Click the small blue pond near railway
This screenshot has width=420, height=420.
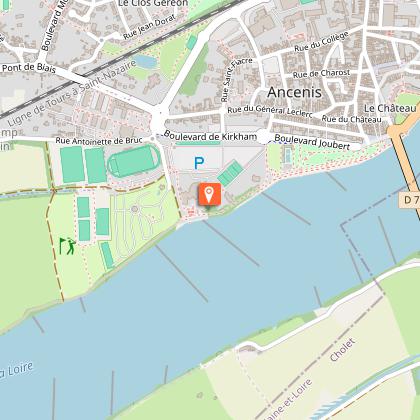pos(145,62)
